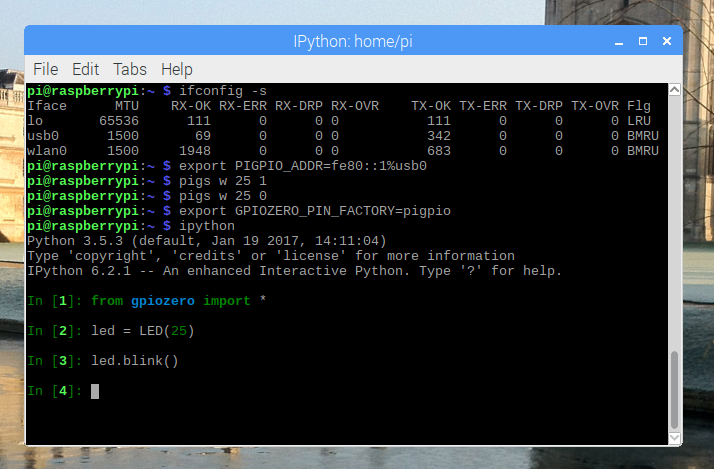Viewport: 714px width, 469px height.
Task: Click 'export PIGPIO_ADDR=fe80::1%usb0' command
Action: [303, 166]
